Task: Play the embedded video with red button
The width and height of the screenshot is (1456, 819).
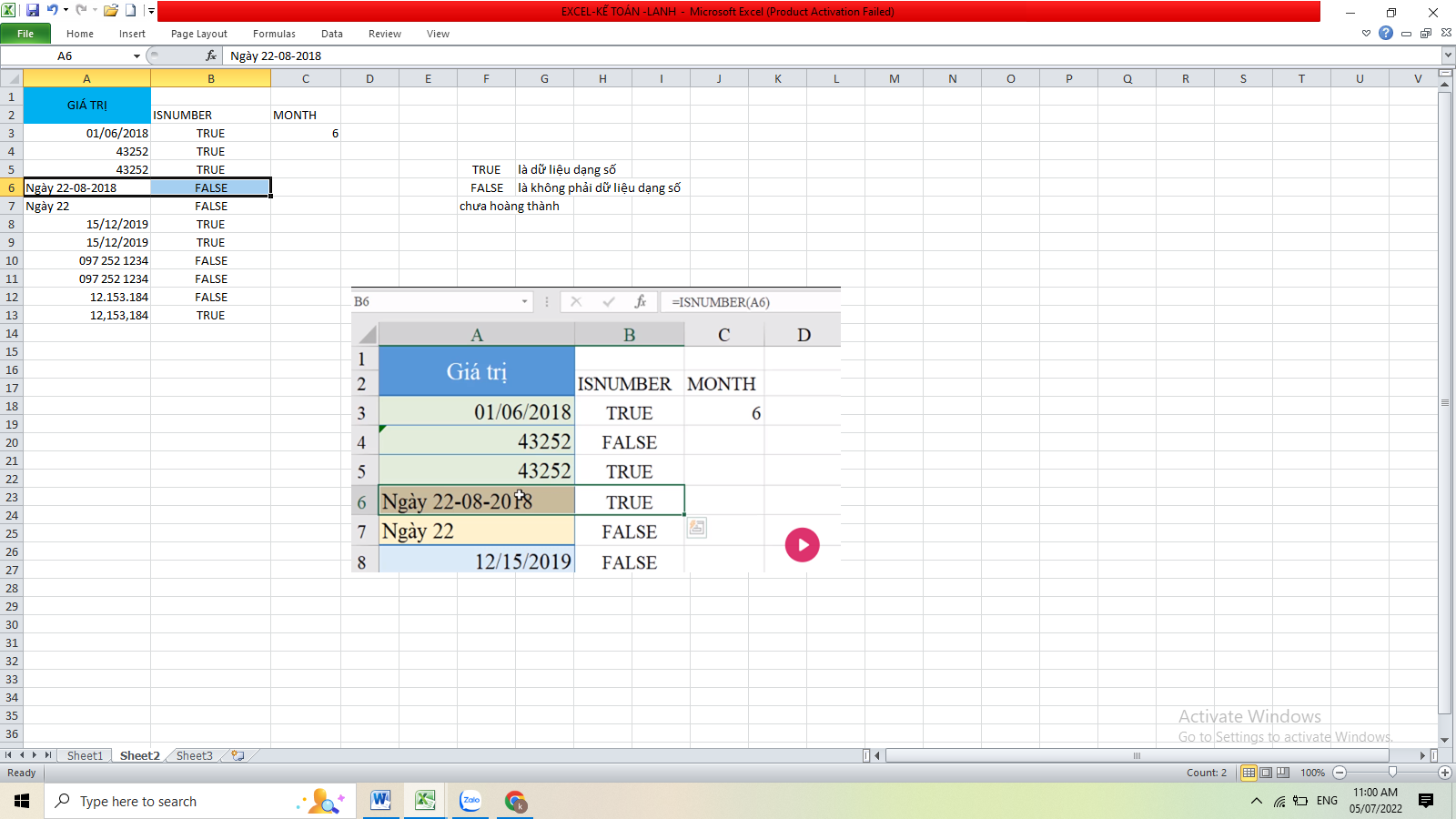Action: (x=802, y=545)
